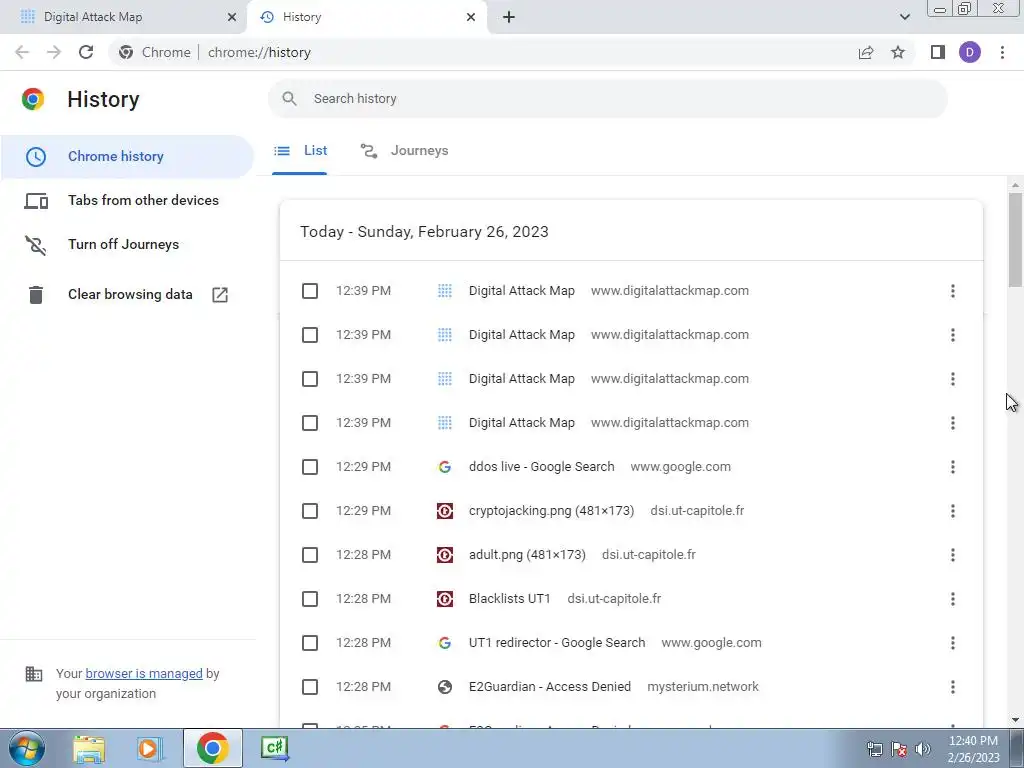Tick the Blacklists UT1 checkbox
1024x768 pixels.
tap(310, 599)
